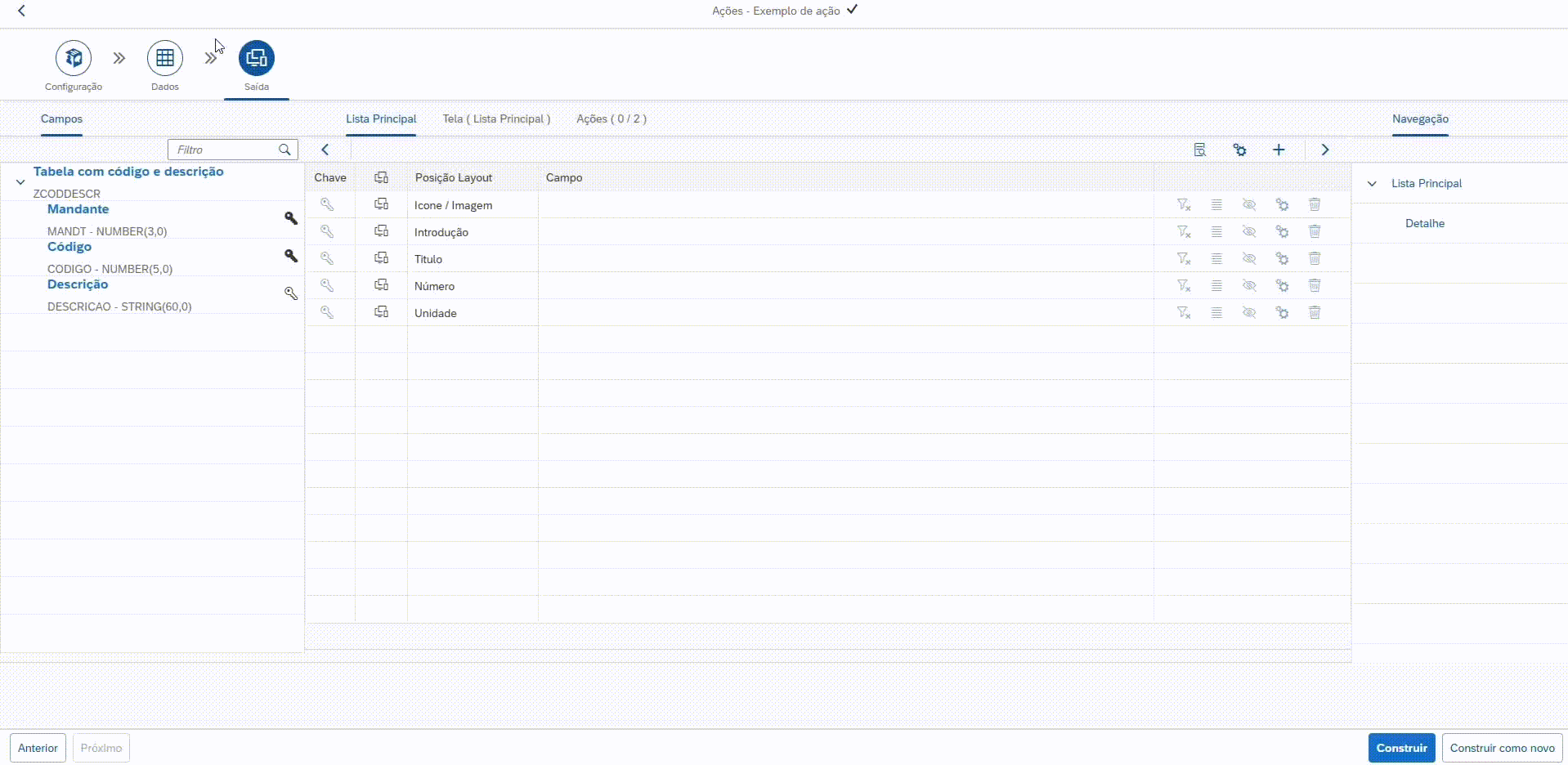This screenshot has width=1568, height=765.
Task: Collapse the Tabela com código e descrição tree
Action: pyautogui.click(x=20, y=182)
